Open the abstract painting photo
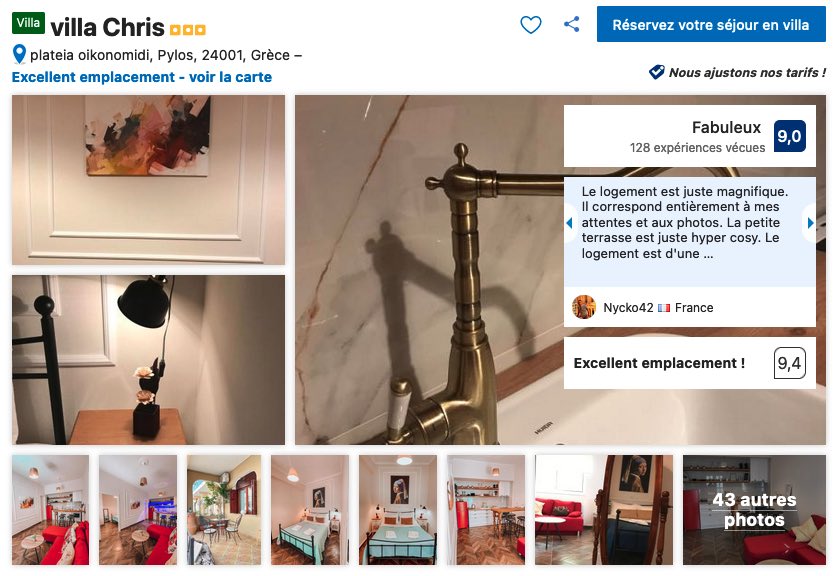The image size is (837, 576). 148,180
